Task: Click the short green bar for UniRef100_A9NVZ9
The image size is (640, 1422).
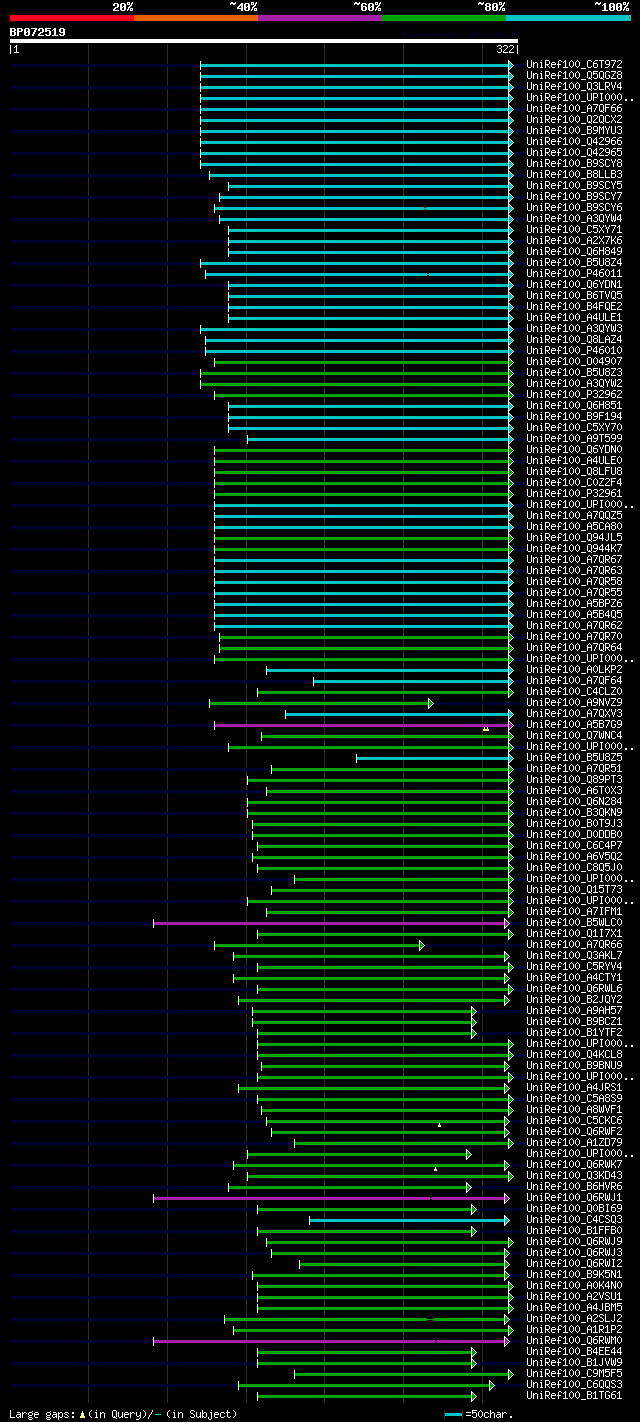Action: (321, 703)
